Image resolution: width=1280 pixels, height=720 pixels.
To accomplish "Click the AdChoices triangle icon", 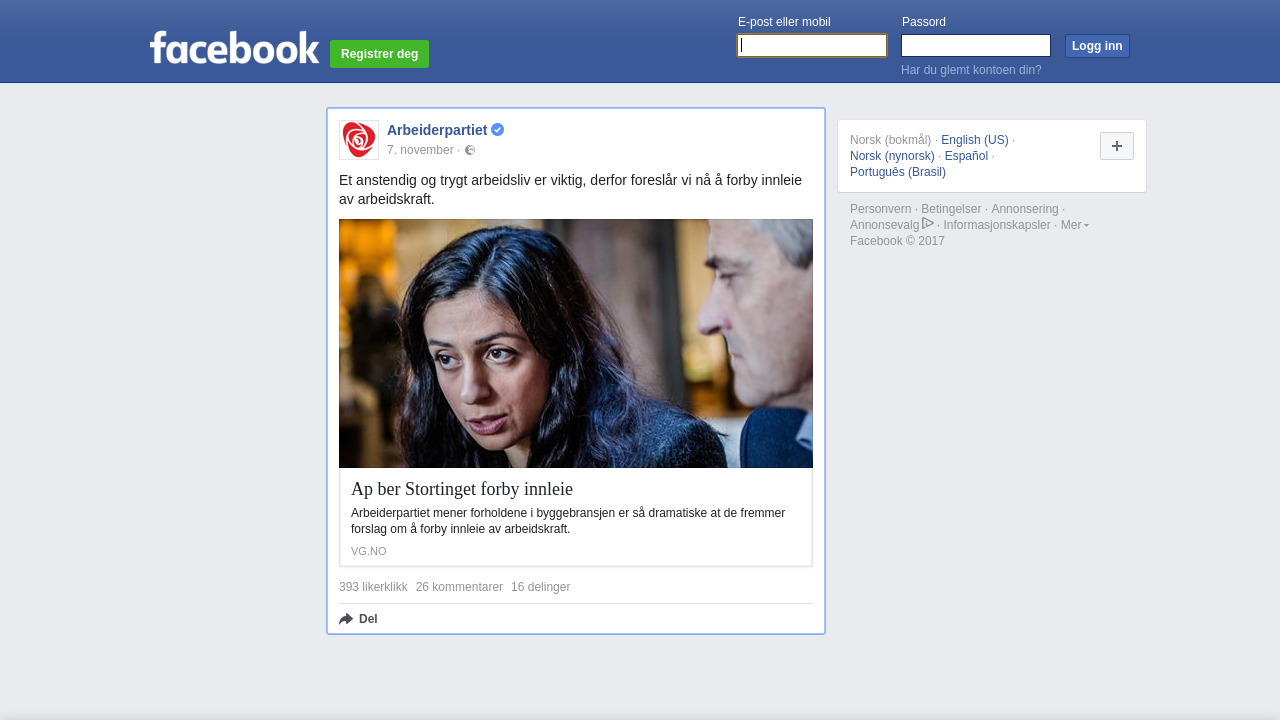I will click(x=928, y=224).
